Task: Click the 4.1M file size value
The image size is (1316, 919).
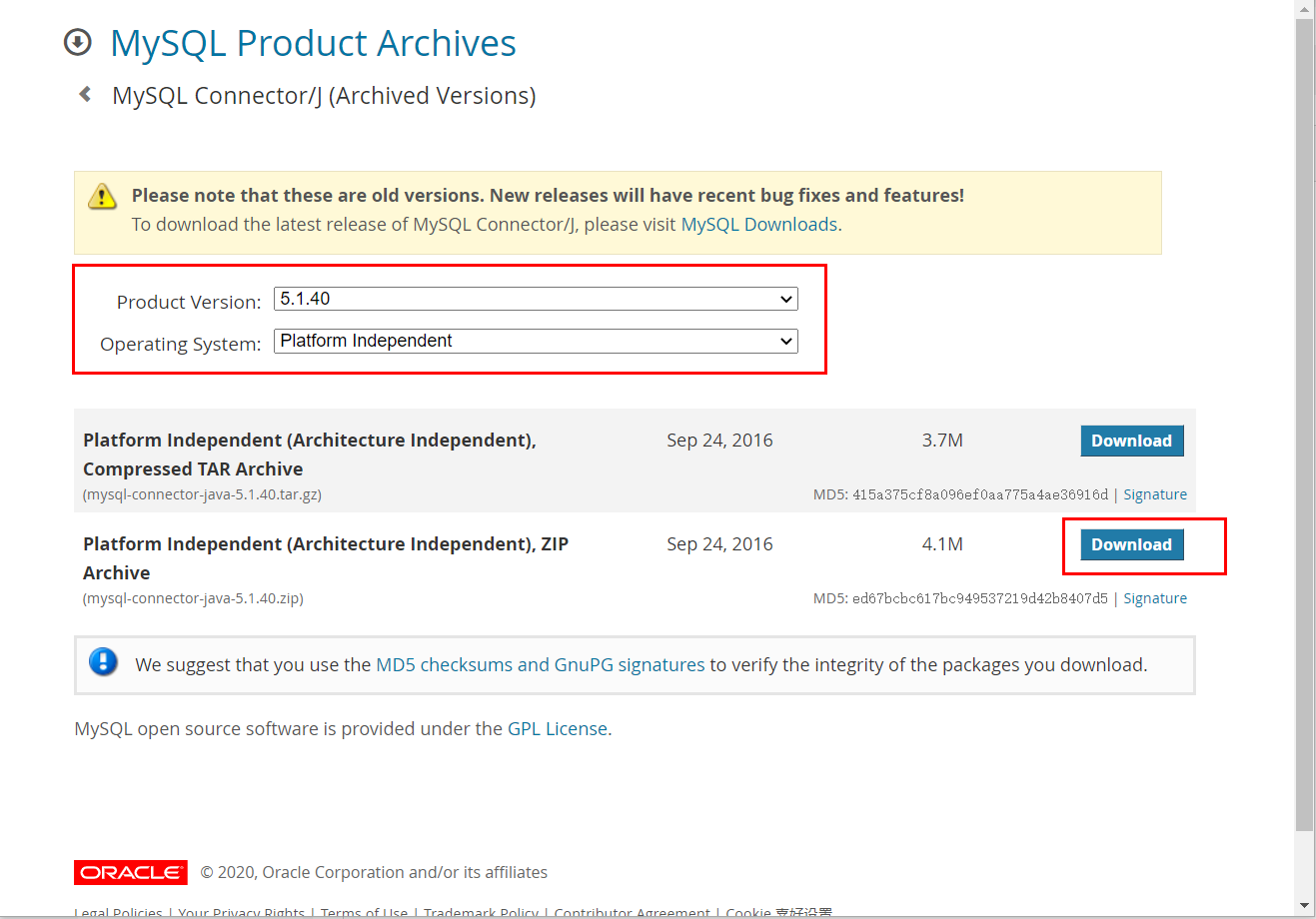Action: 942,544
